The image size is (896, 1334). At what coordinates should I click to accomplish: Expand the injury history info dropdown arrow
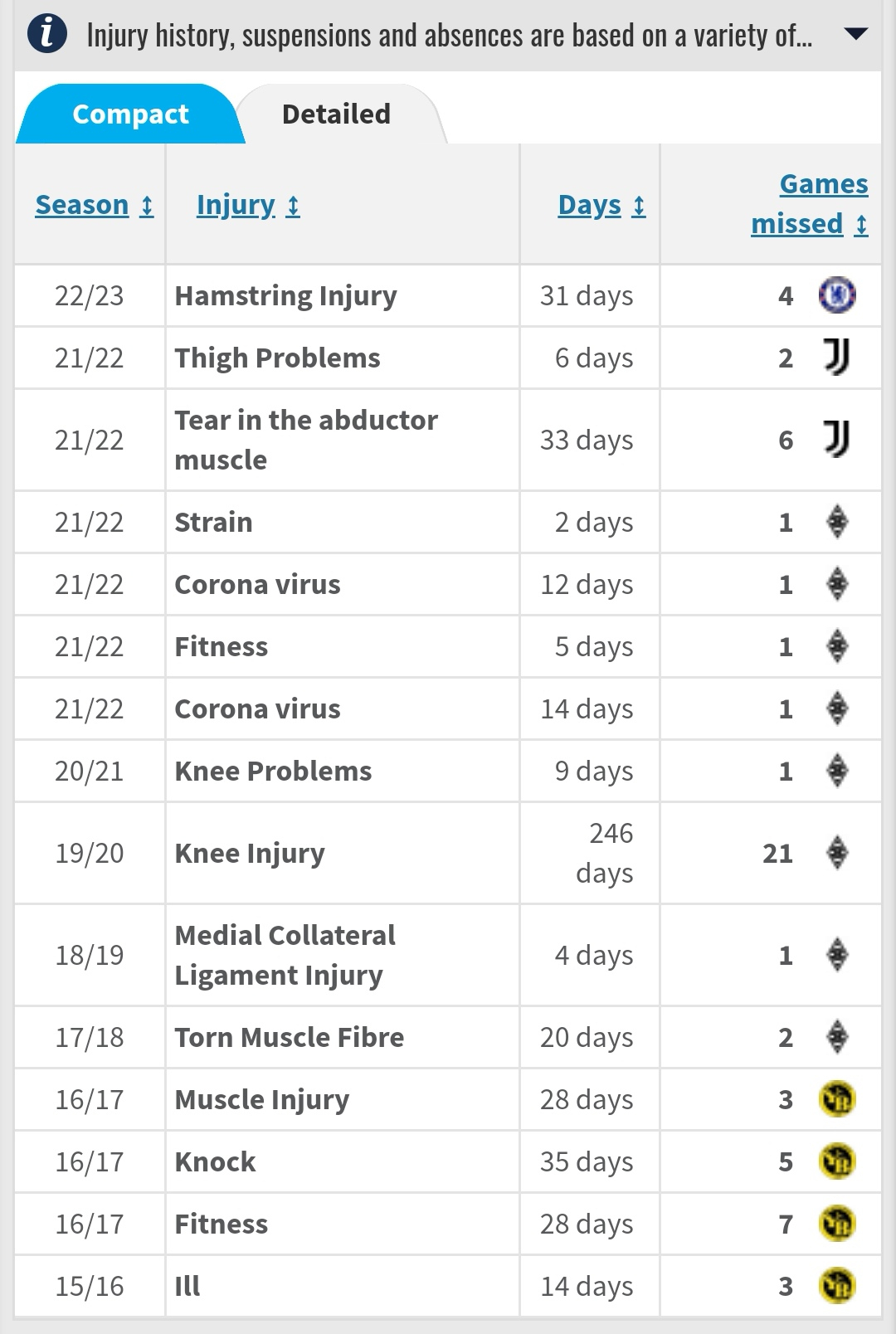tap(855, 35)
